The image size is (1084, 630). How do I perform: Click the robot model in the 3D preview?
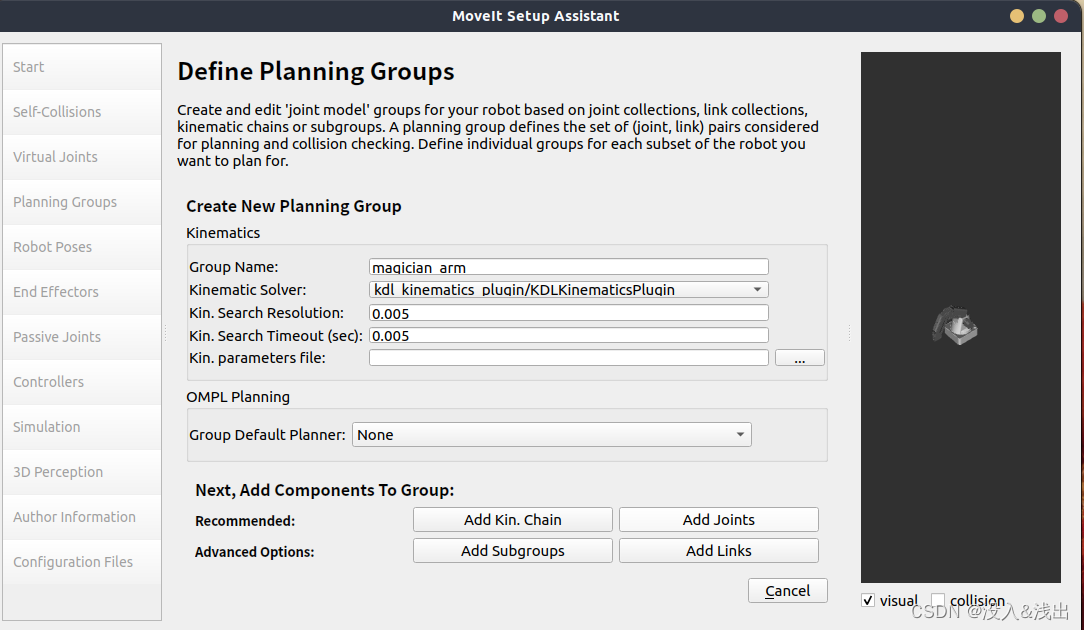pos(954,327)
